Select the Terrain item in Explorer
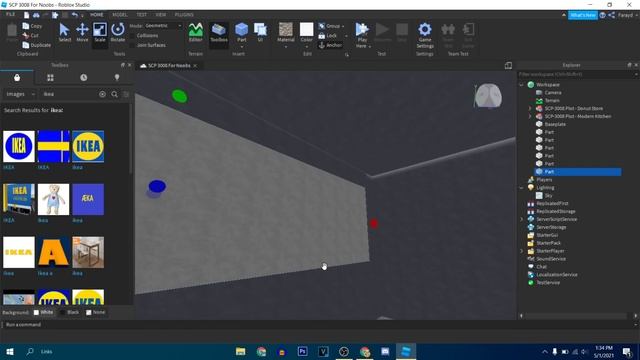 [552, 101]
